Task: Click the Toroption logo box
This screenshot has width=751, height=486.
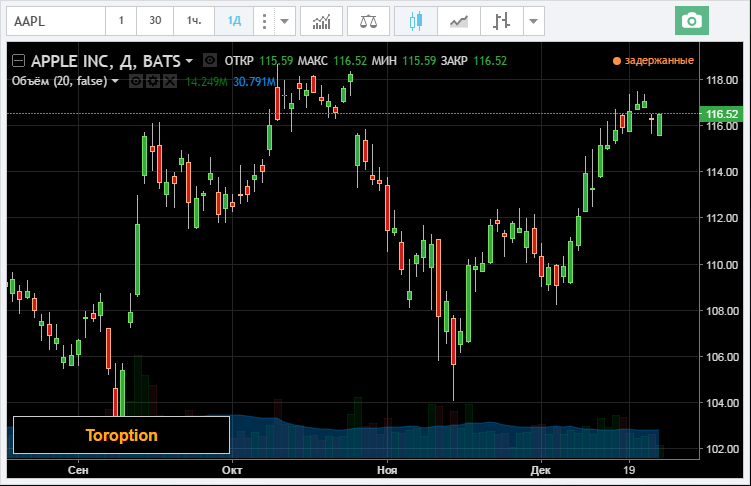Action: 122,435
